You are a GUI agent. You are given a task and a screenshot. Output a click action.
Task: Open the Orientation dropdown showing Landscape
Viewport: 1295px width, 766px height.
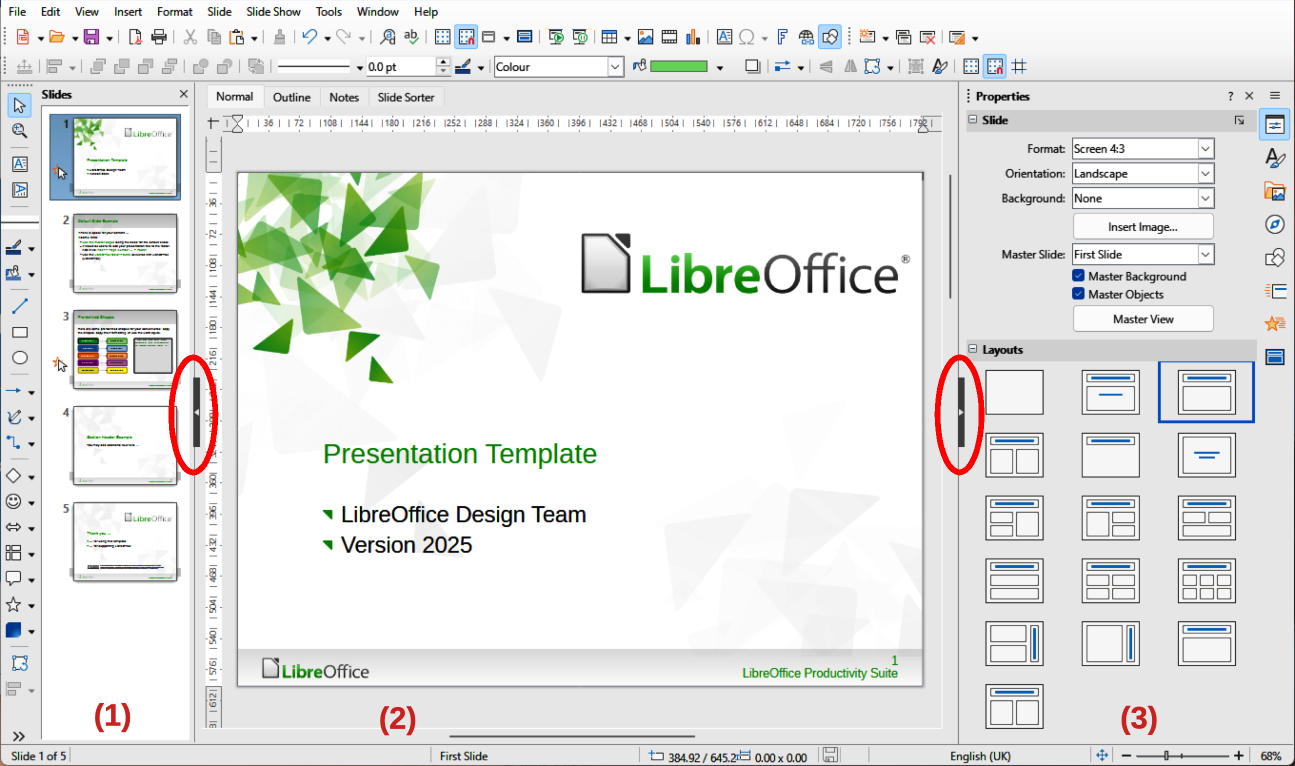coord(1143,174)
